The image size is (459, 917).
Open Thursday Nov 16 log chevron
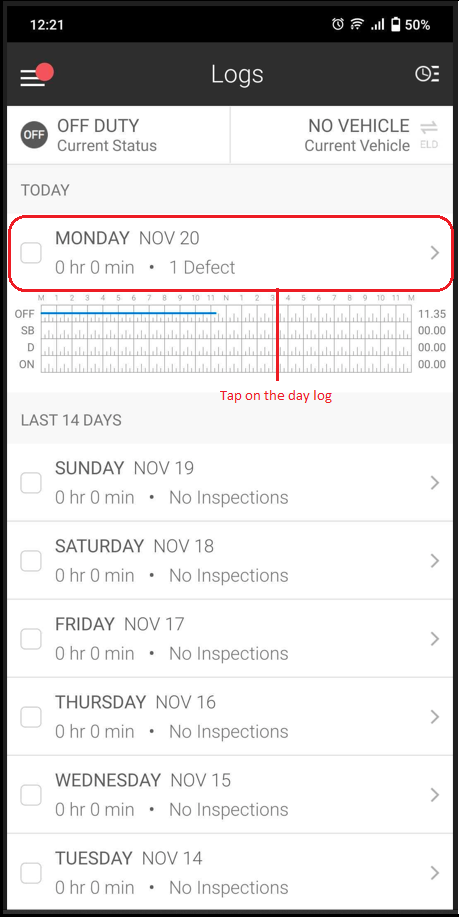pyautogui.click(x=434, y=716)
